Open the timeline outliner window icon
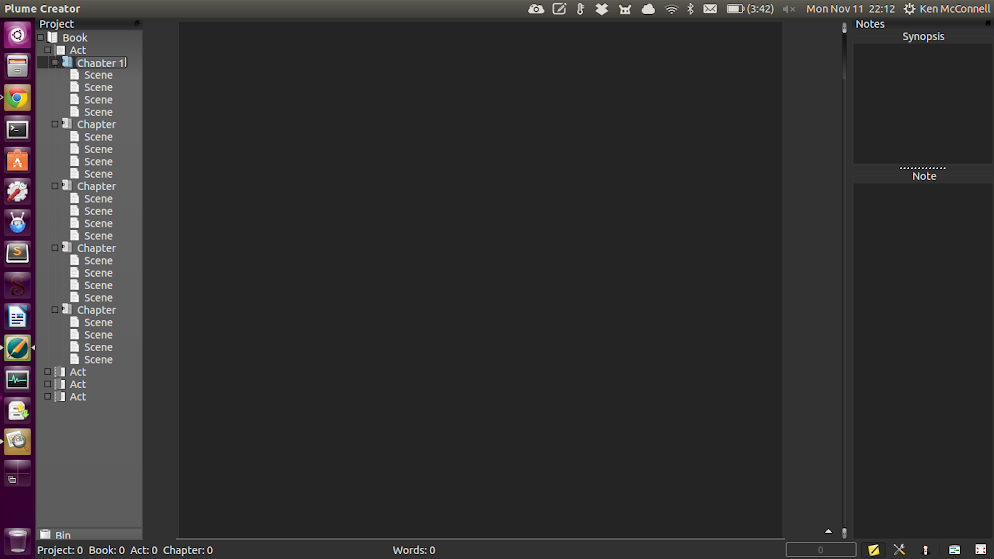This screenshot has height=559, width=994. [x=954, y=549]
